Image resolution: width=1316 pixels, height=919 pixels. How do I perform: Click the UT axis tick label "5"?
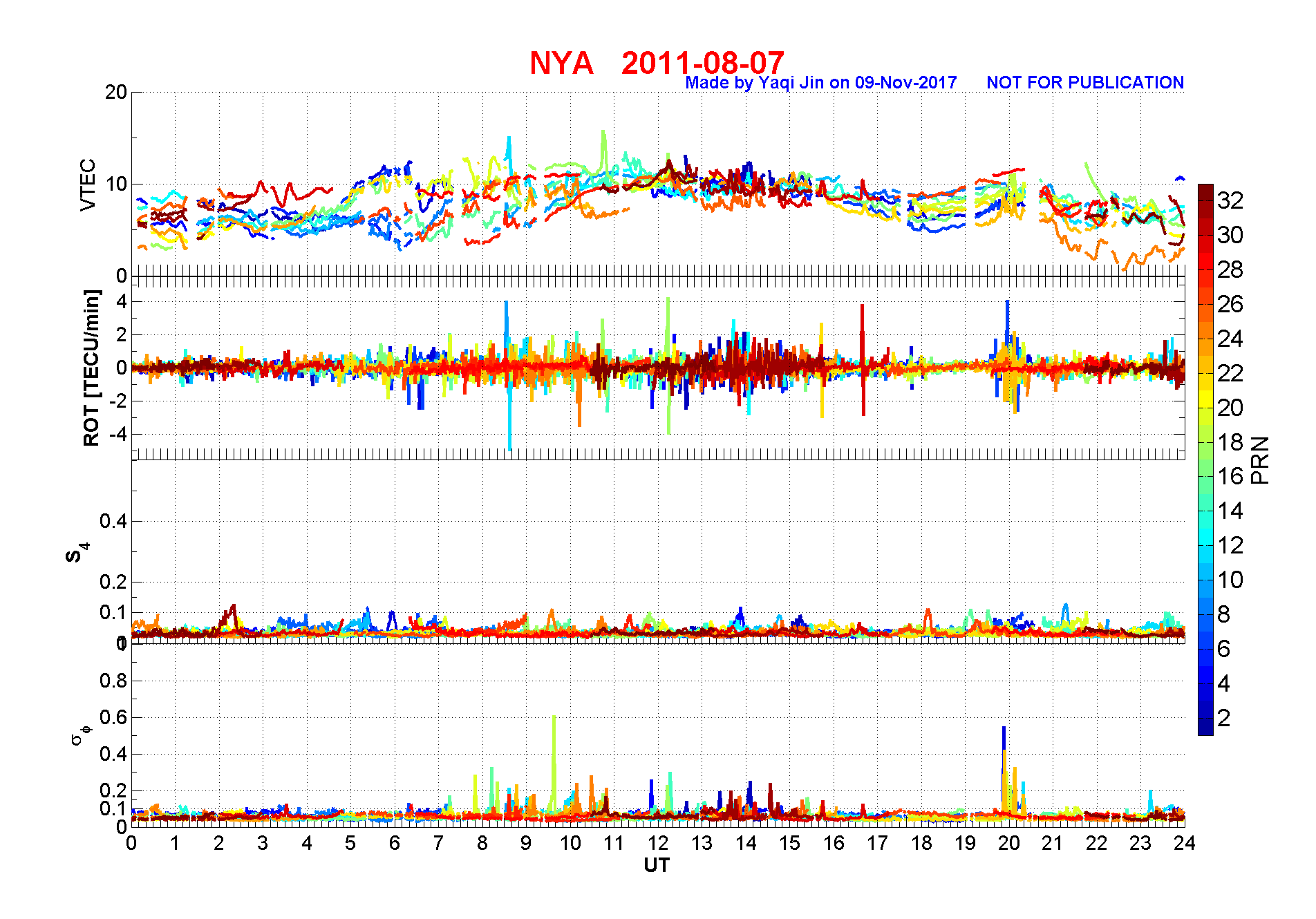point(350,843)
